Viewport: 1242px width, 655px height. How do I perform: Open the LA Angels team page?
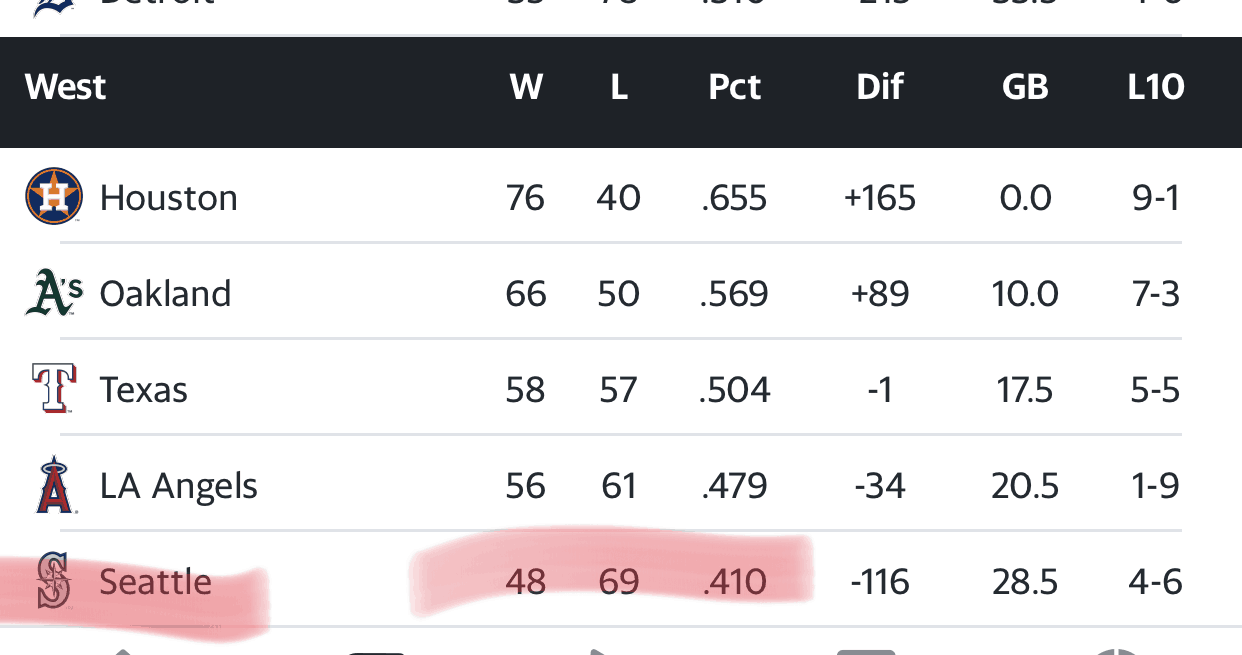click(x=179, y=486)
